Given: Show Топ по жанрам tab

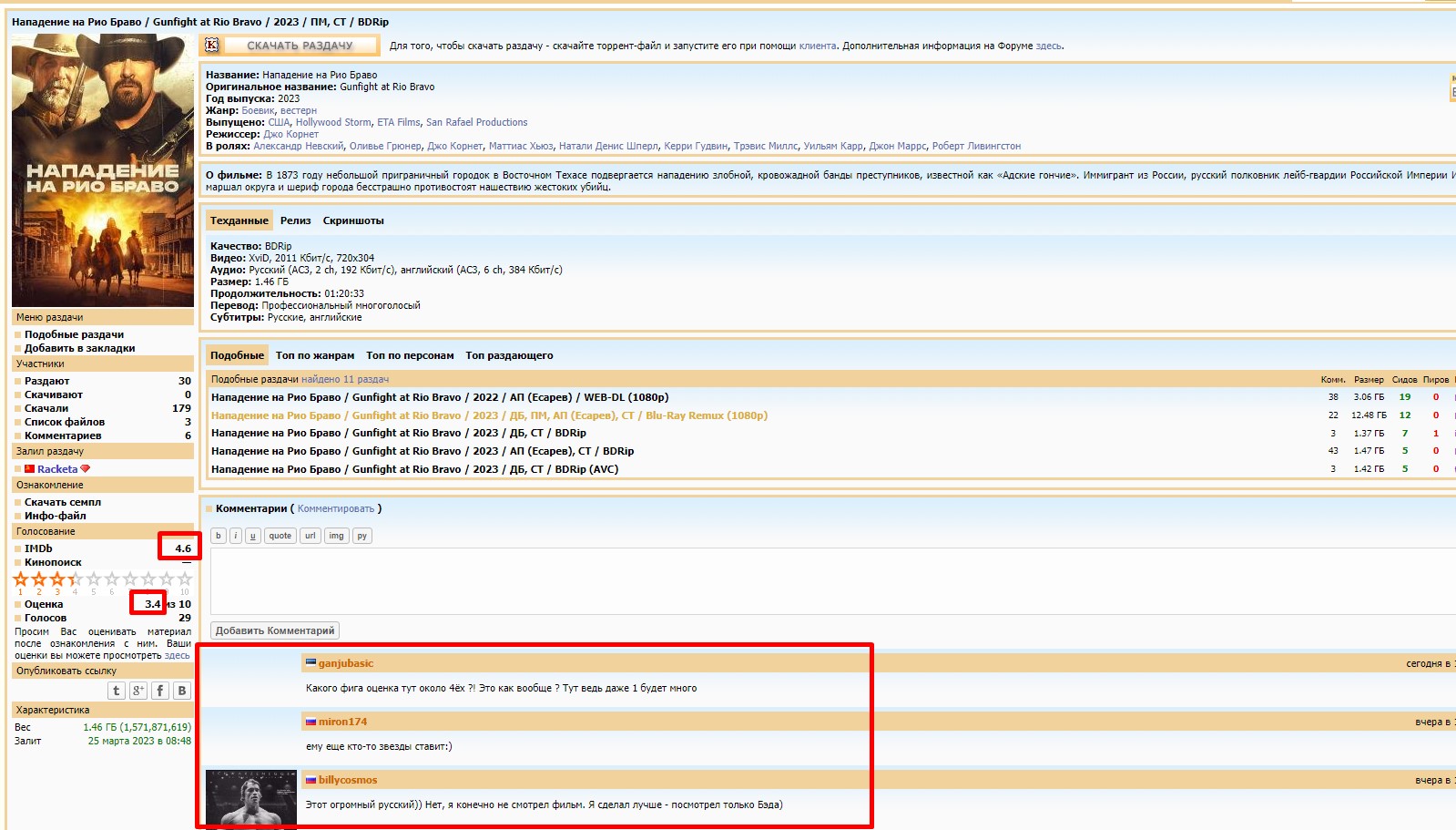Looking at the screenshot, I should (x=315, y=355).
